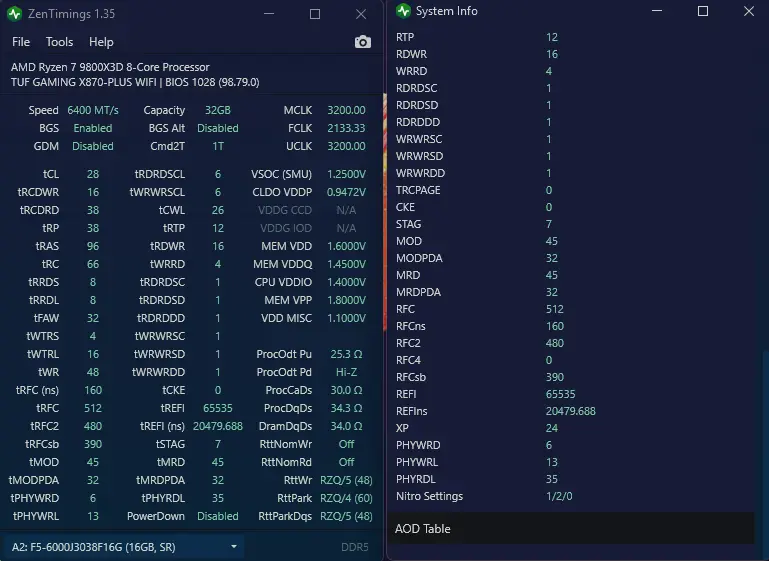Viewport: 769px width, 561px height.
Task: Click the ZenTimings app logo icon
Action: coord(15,14)
